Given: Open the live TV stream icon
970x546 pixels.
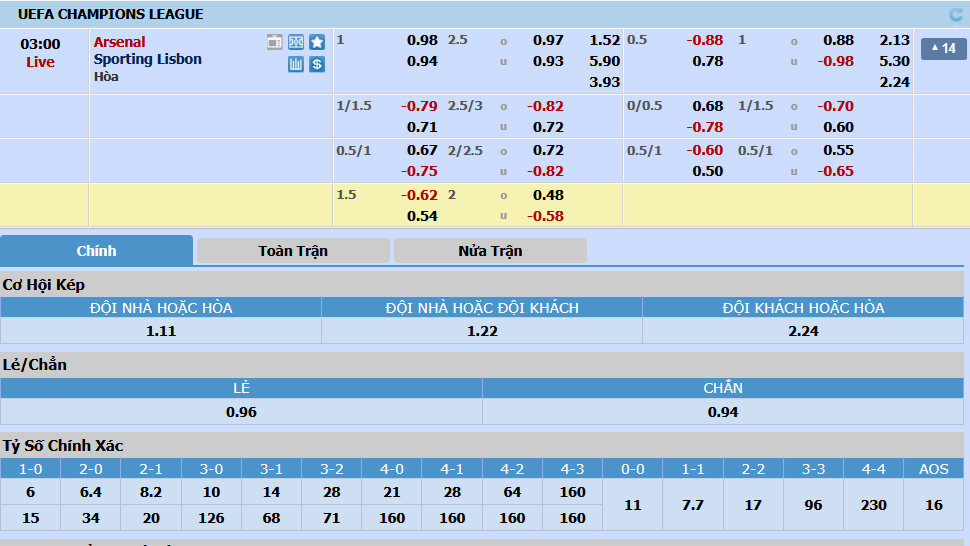Looking at the screenshot, I should 275,42.
